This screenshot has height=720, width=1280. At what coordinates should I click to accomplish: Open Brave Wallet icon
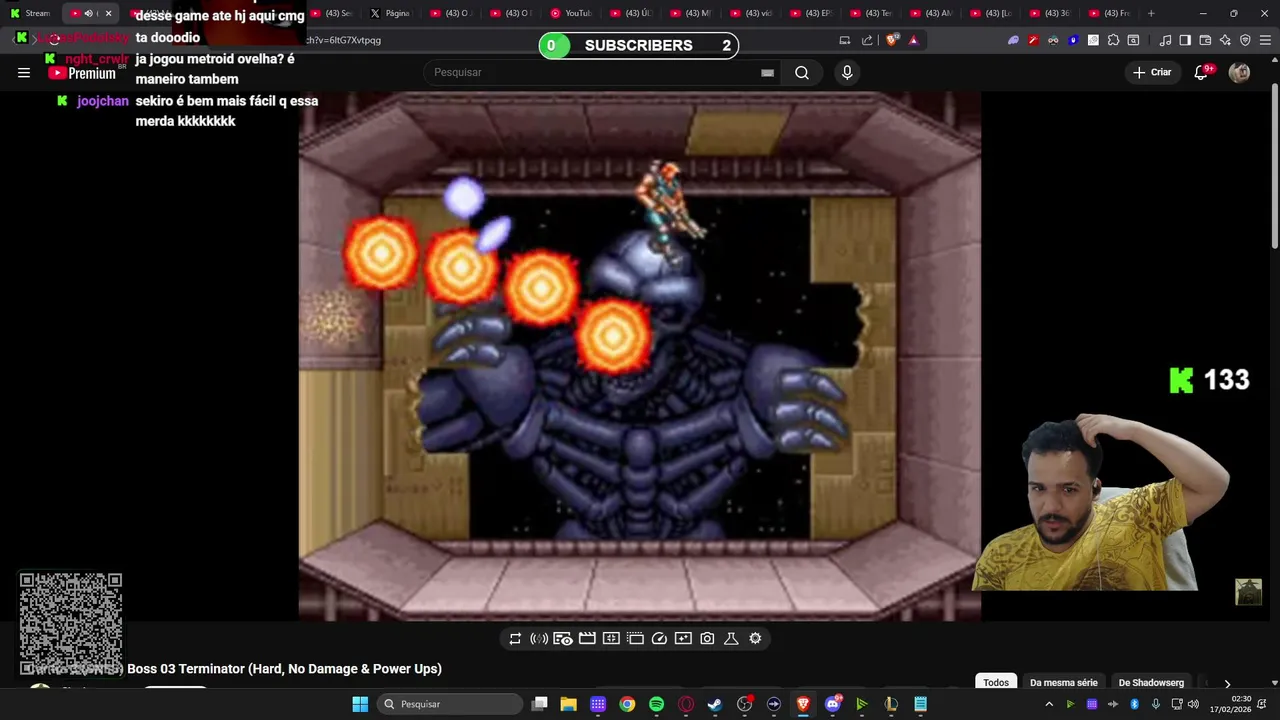tap(1205, 40)
